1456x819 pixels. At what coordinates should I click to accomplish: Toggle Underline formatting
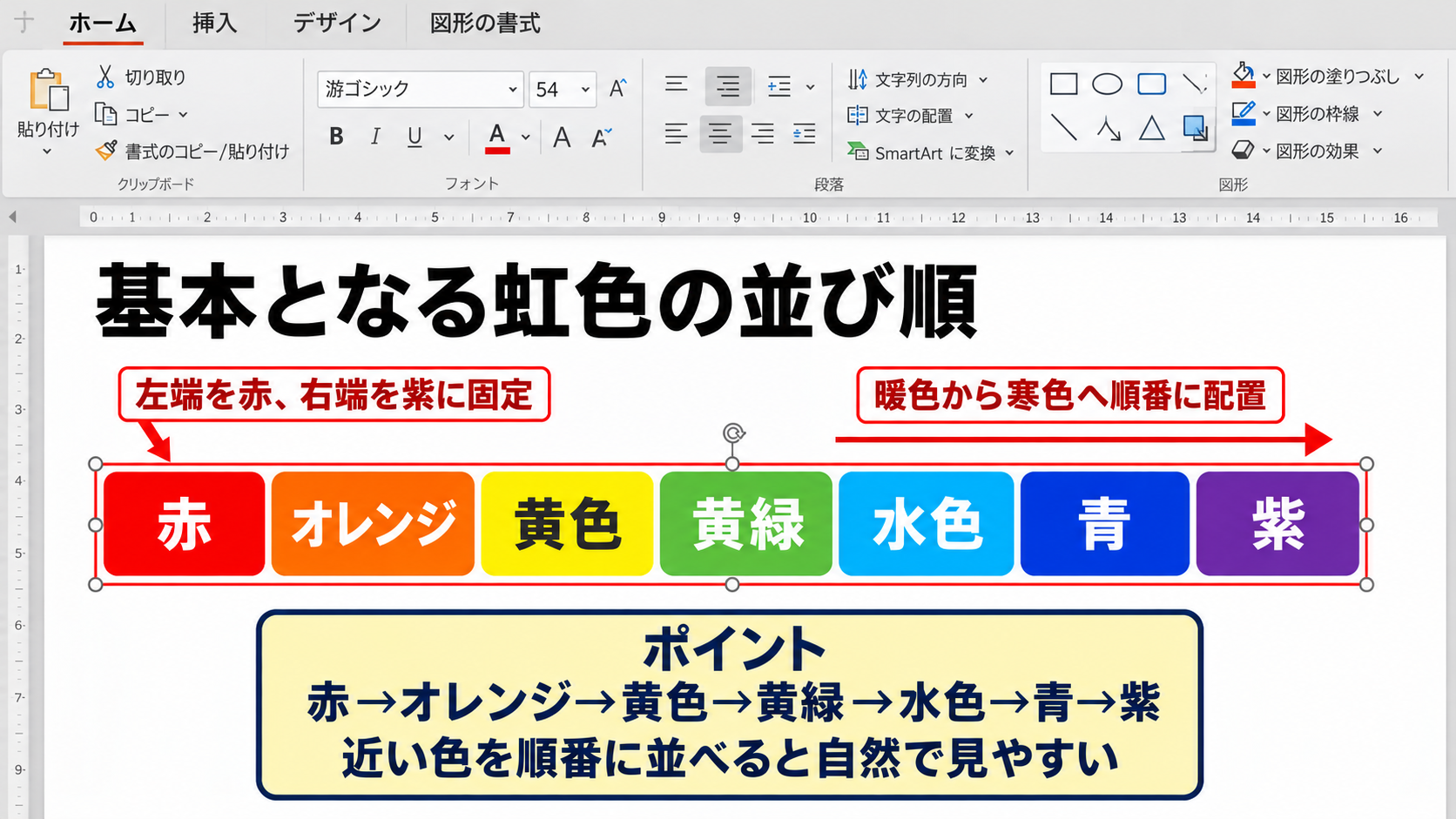click(415, 138)
